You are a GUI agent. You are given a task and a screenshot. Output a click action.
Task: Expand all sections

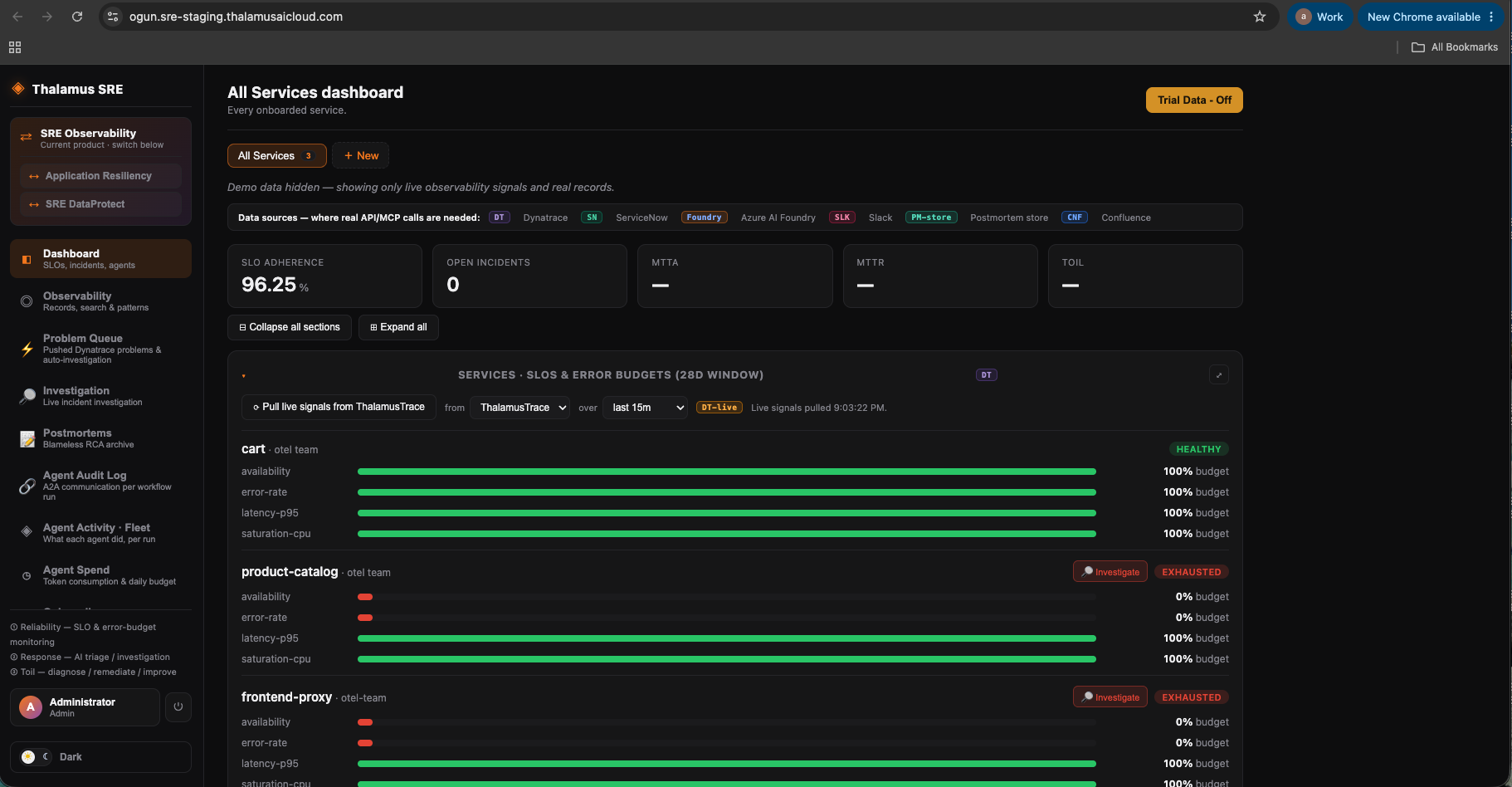pos(398,327)
